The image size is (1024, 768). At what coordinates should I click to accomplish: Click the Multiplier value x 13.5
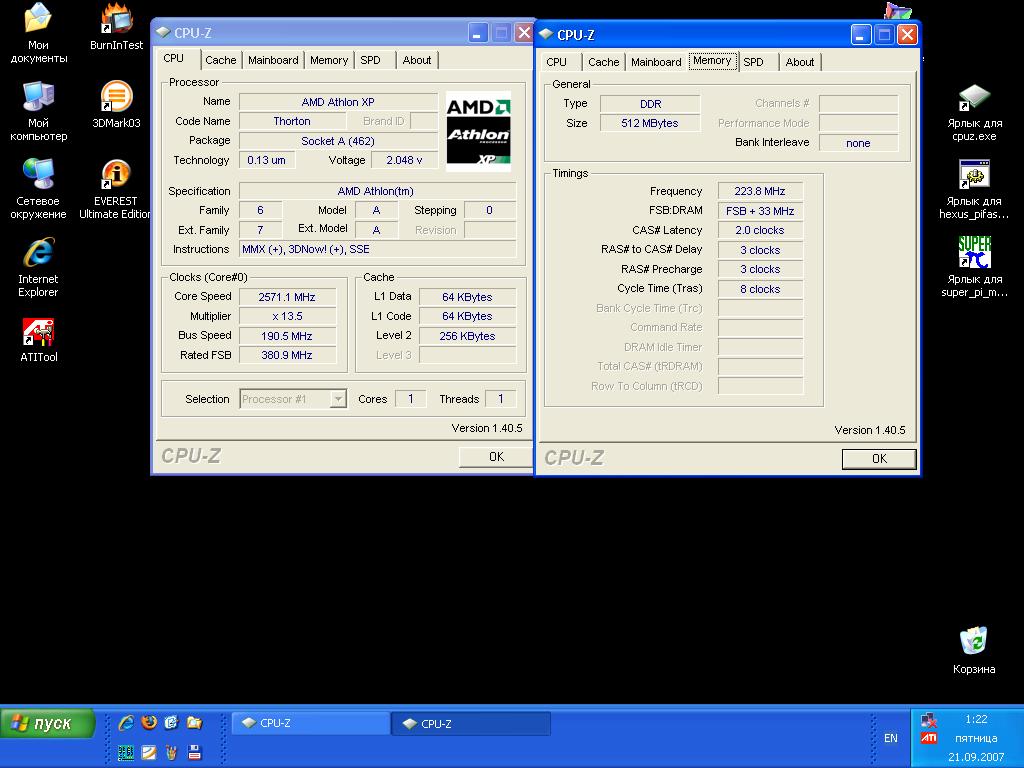(287, 316)
